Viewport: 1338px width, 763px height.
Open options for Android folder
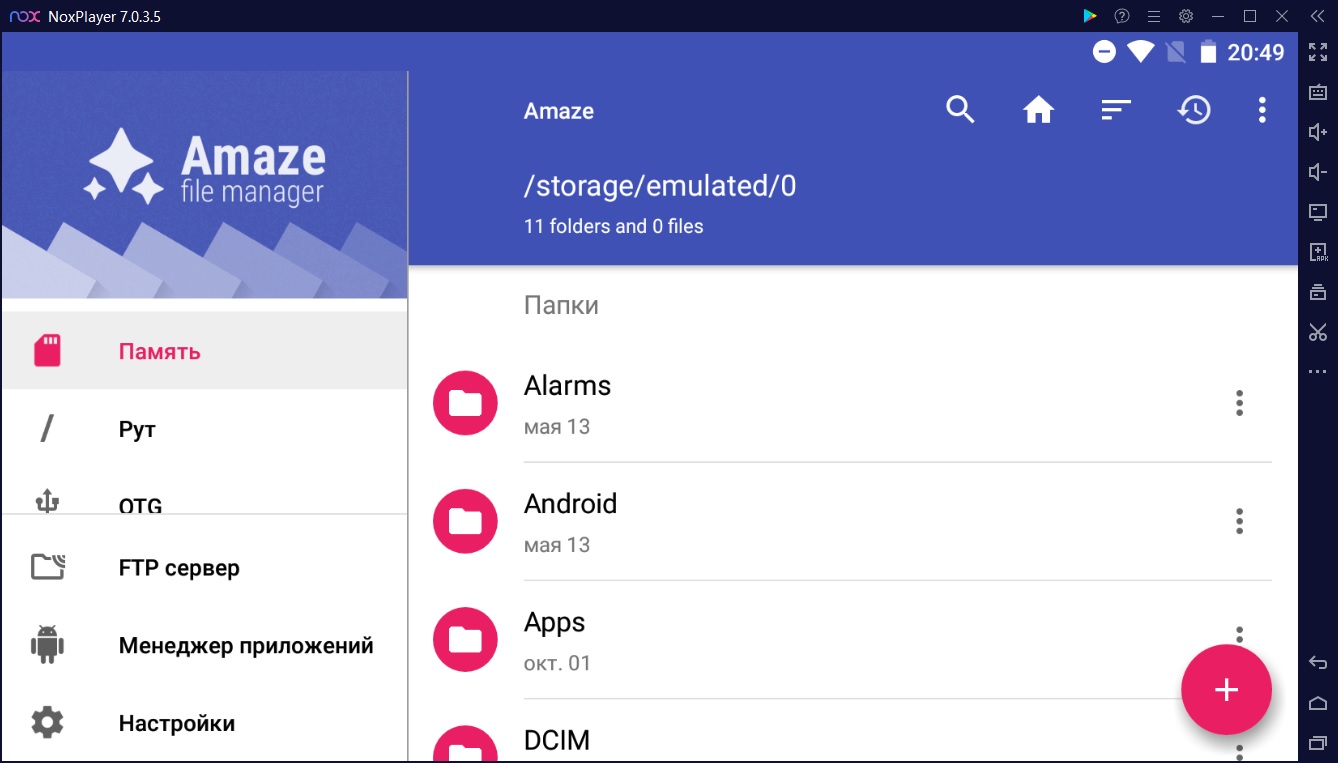tap(1239, 521)
